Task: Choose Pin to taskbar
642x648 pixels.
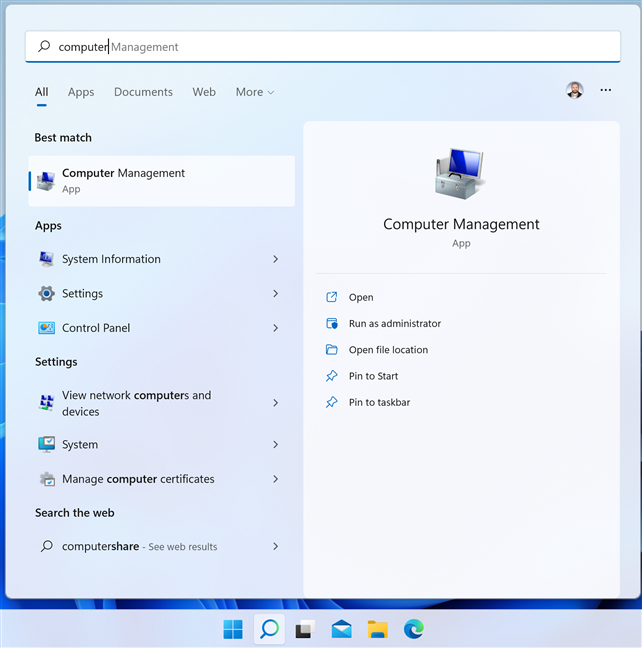Action: pyautogui.click(x=379, y=402)
